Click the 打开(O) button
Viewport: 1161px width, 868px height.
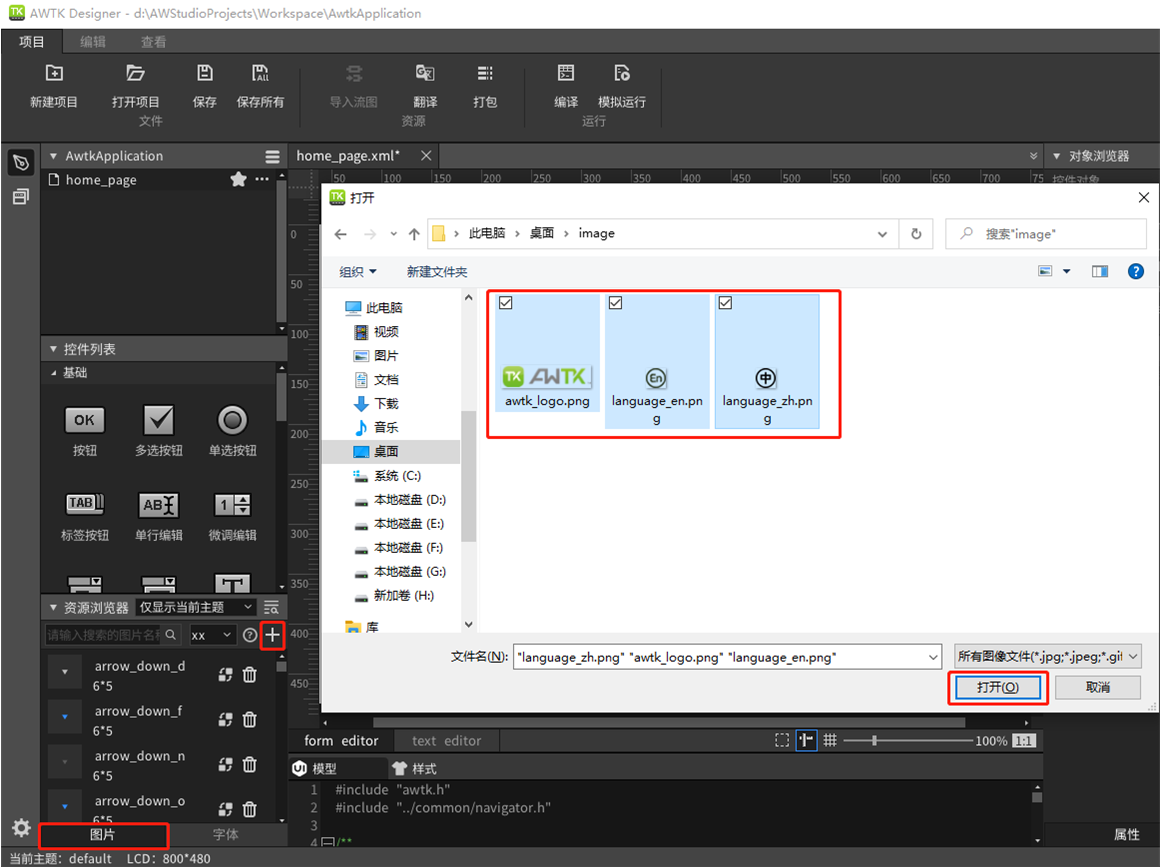(x=997, y=687)
